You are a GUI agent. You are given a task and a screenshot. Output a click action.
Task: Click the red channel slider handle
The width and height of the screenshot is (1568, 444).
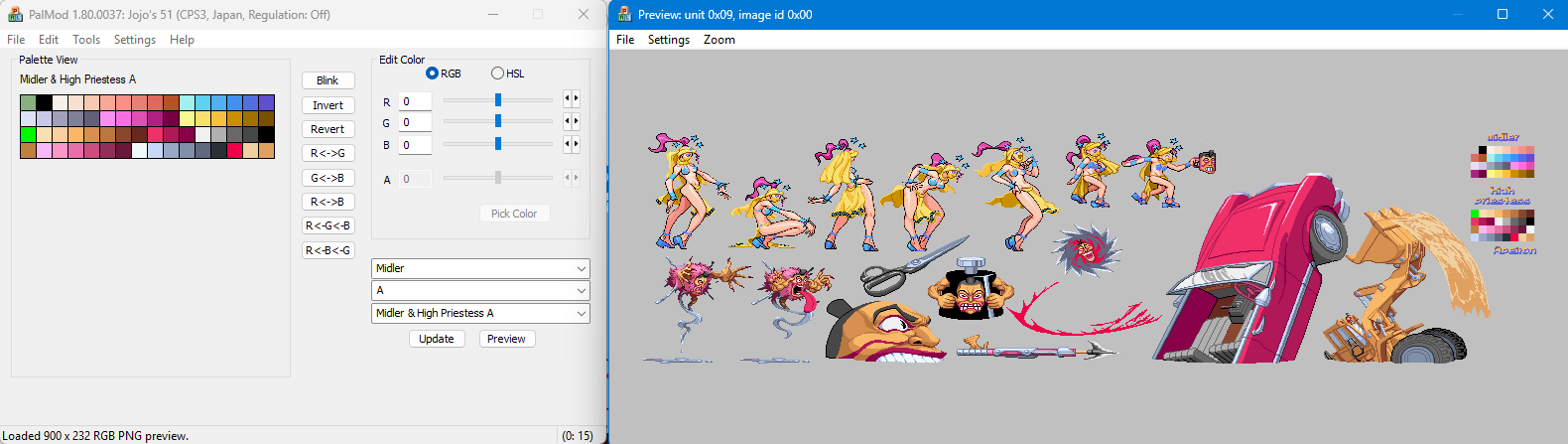pyautogui.click(x=498, y=100)
